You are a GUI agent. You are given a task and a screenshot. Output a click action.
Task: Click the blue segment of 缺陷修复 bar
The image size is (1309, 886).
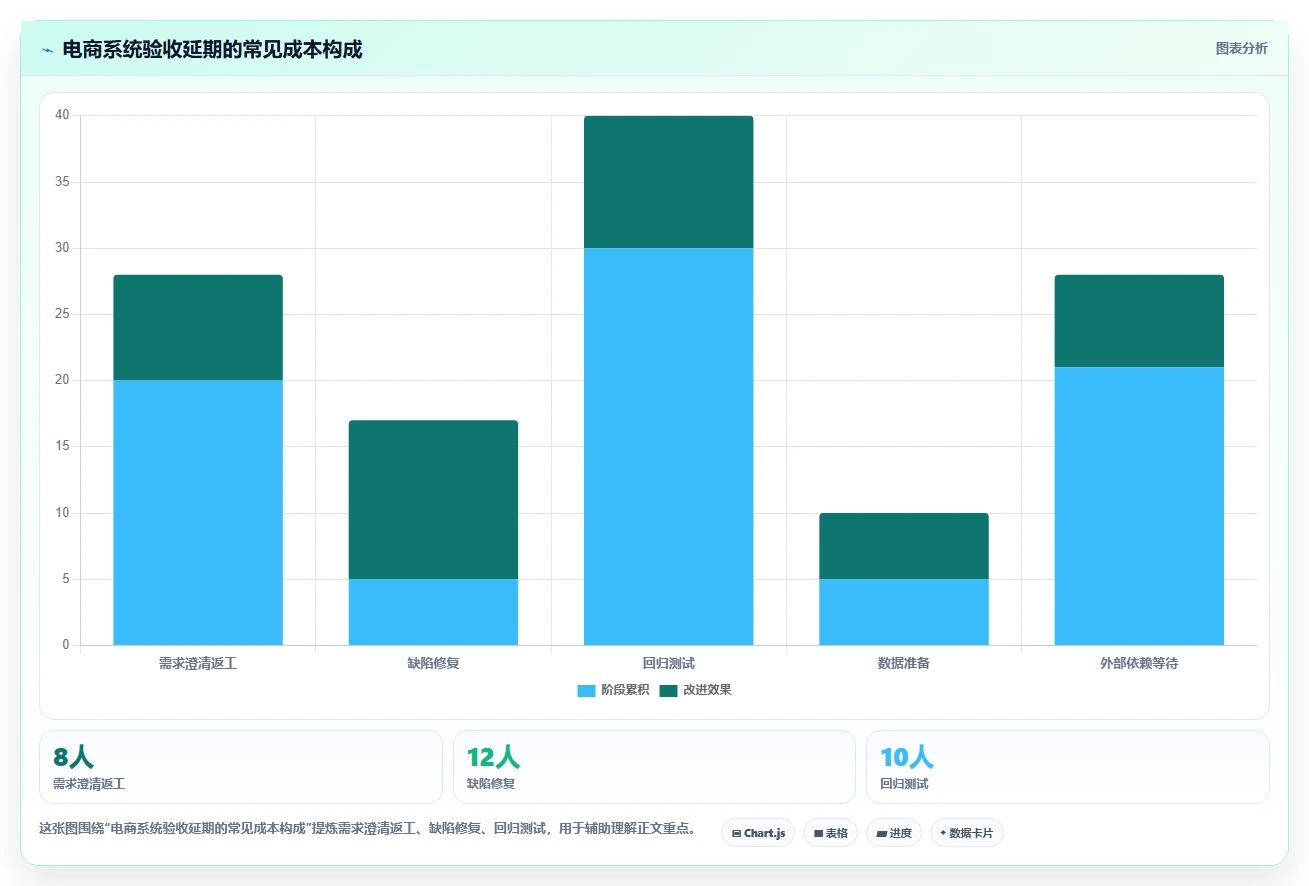click(x=433, y=612)
